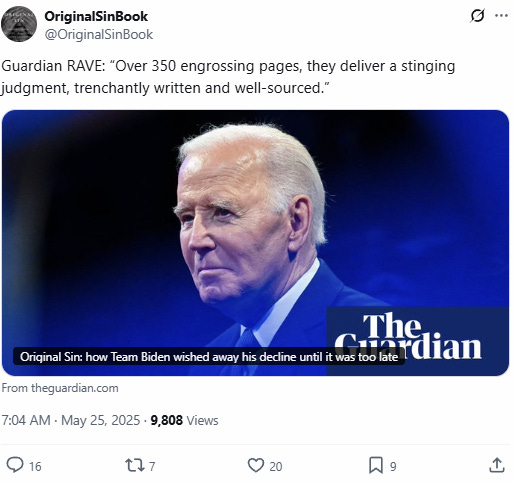Click the reply speech bubble icon
Image resolution: width=514 pixels, height=482 pixels.
point(15,465)
